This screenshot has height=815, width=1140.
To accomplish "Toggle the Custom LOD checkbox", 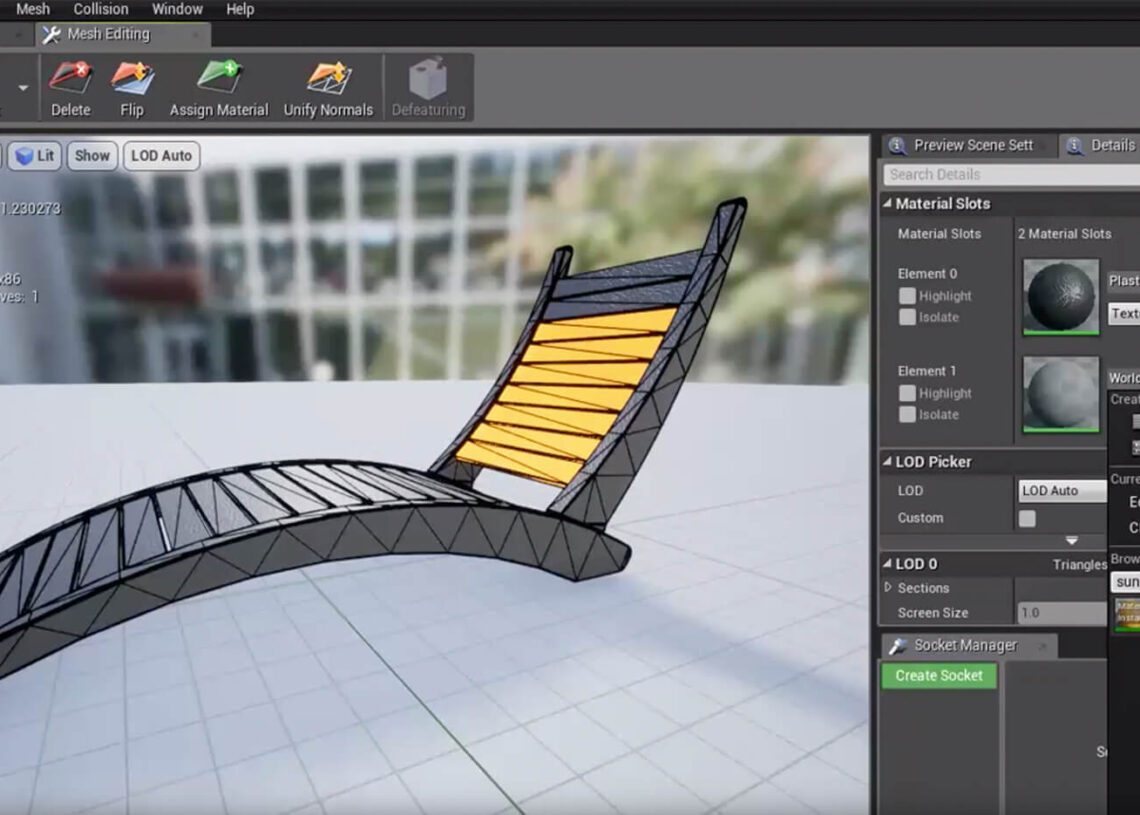I will (x=1027, y=518).
